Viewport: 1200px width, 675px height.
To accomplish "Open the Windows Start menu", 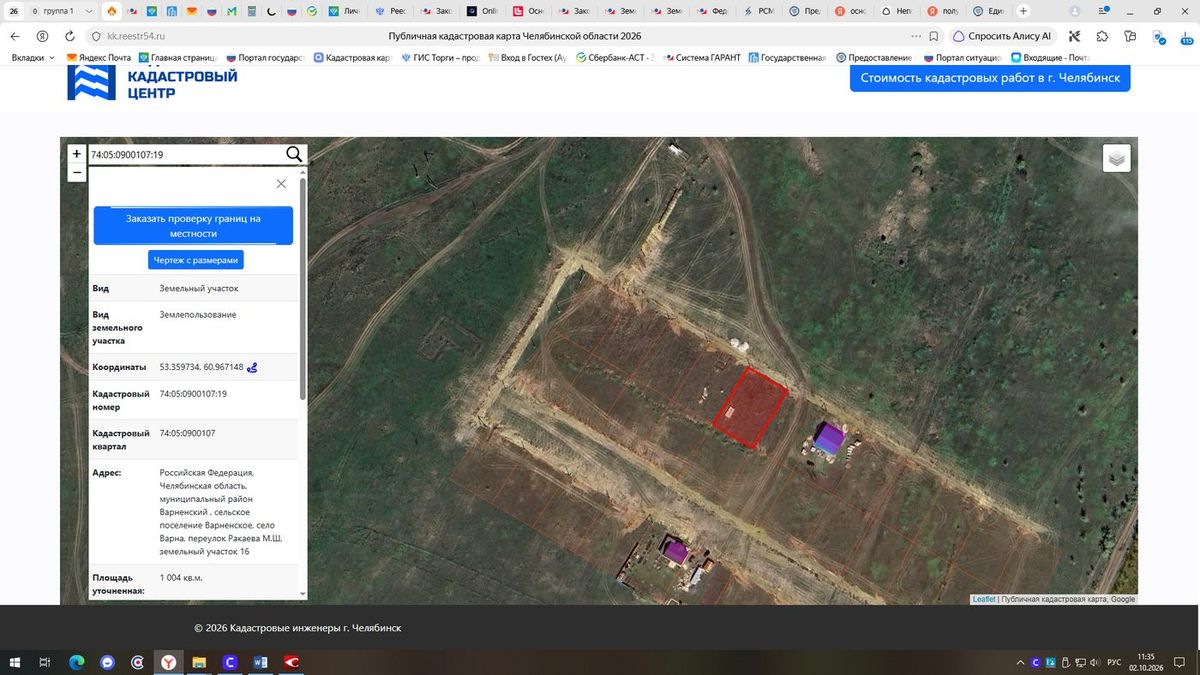I will (x=15, y=662).
